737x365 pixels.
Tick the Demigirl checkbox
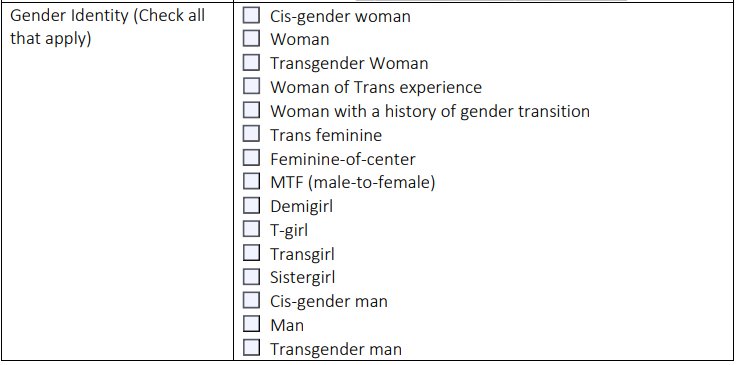point(251,205)
